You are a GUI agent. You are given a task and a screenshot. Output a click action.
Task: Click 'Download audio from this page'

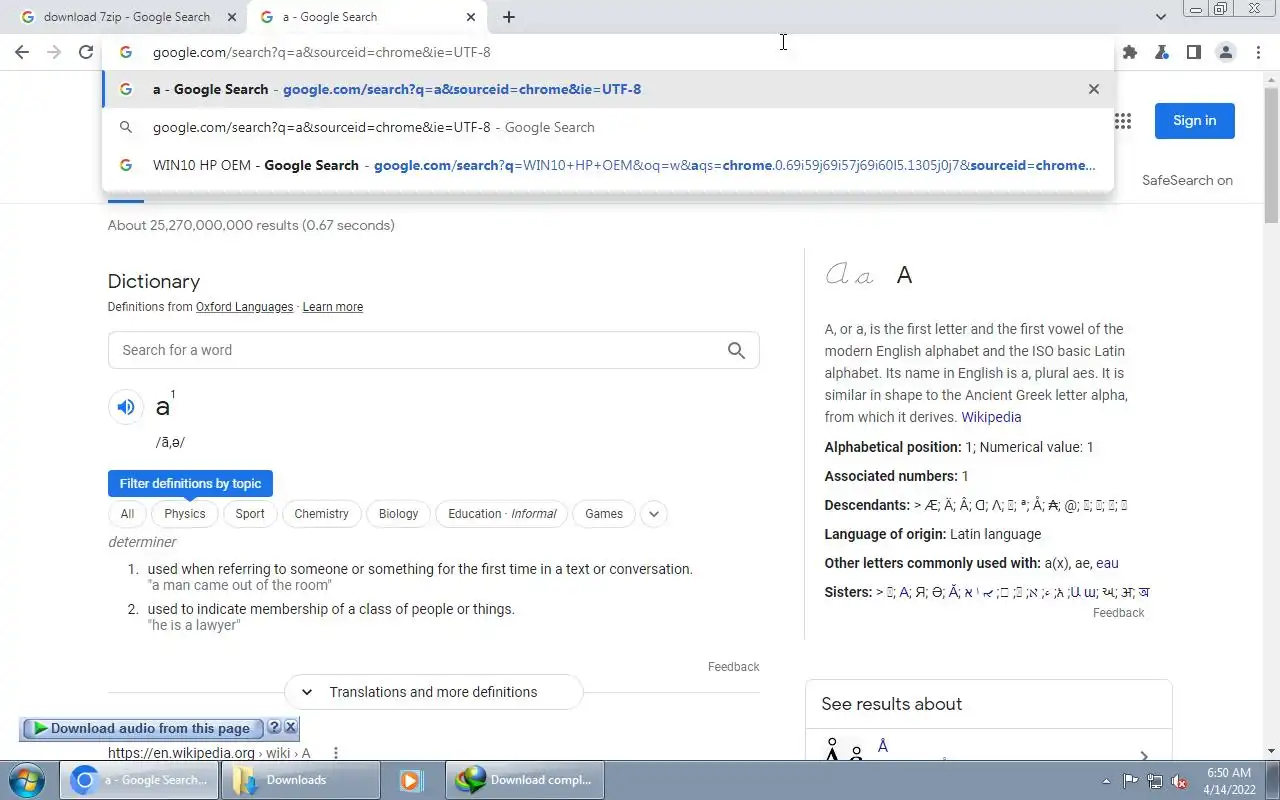pyautogui.click(x=142, y=728)
